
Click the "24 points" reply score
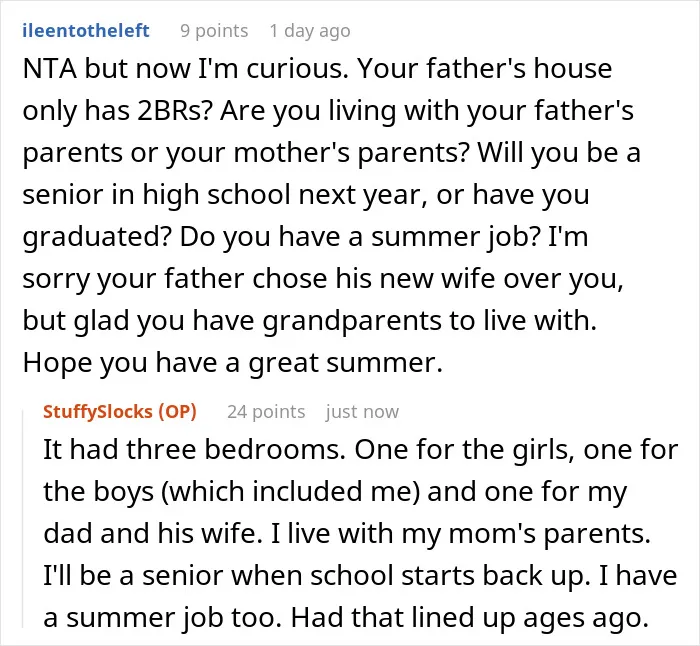266,412
